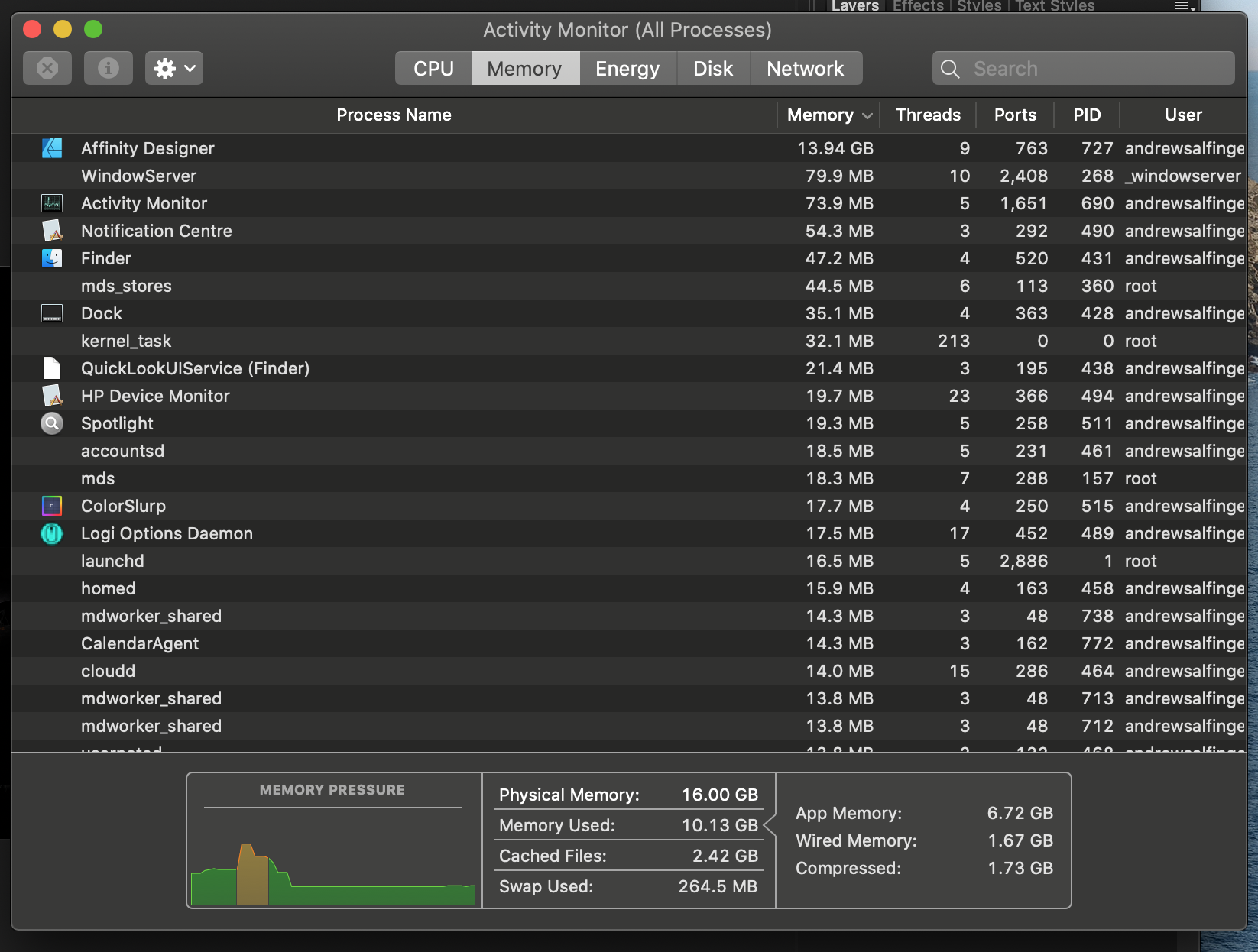Click the Memory Used 10.13 GB value
This screenshot has width=1258, height=952.
[x=720, y=825]
